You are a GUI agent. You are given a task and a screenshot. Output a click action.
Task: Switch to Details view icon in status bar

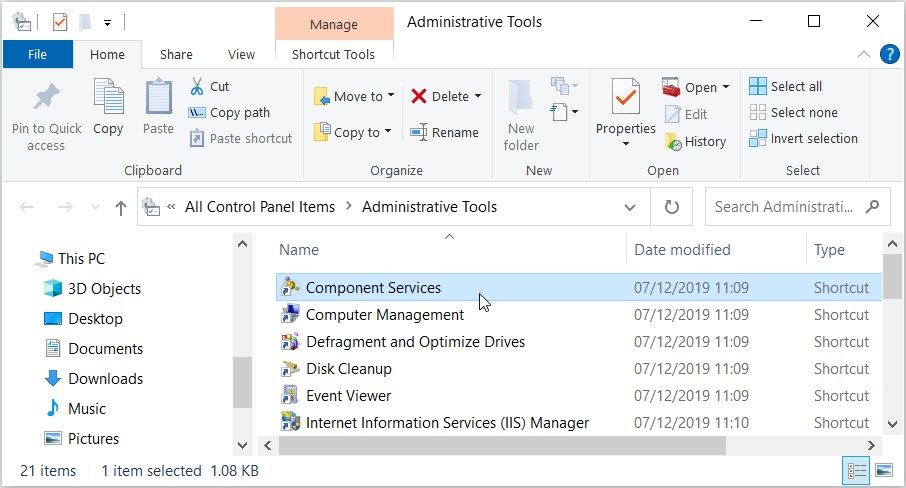pos(856,471)
